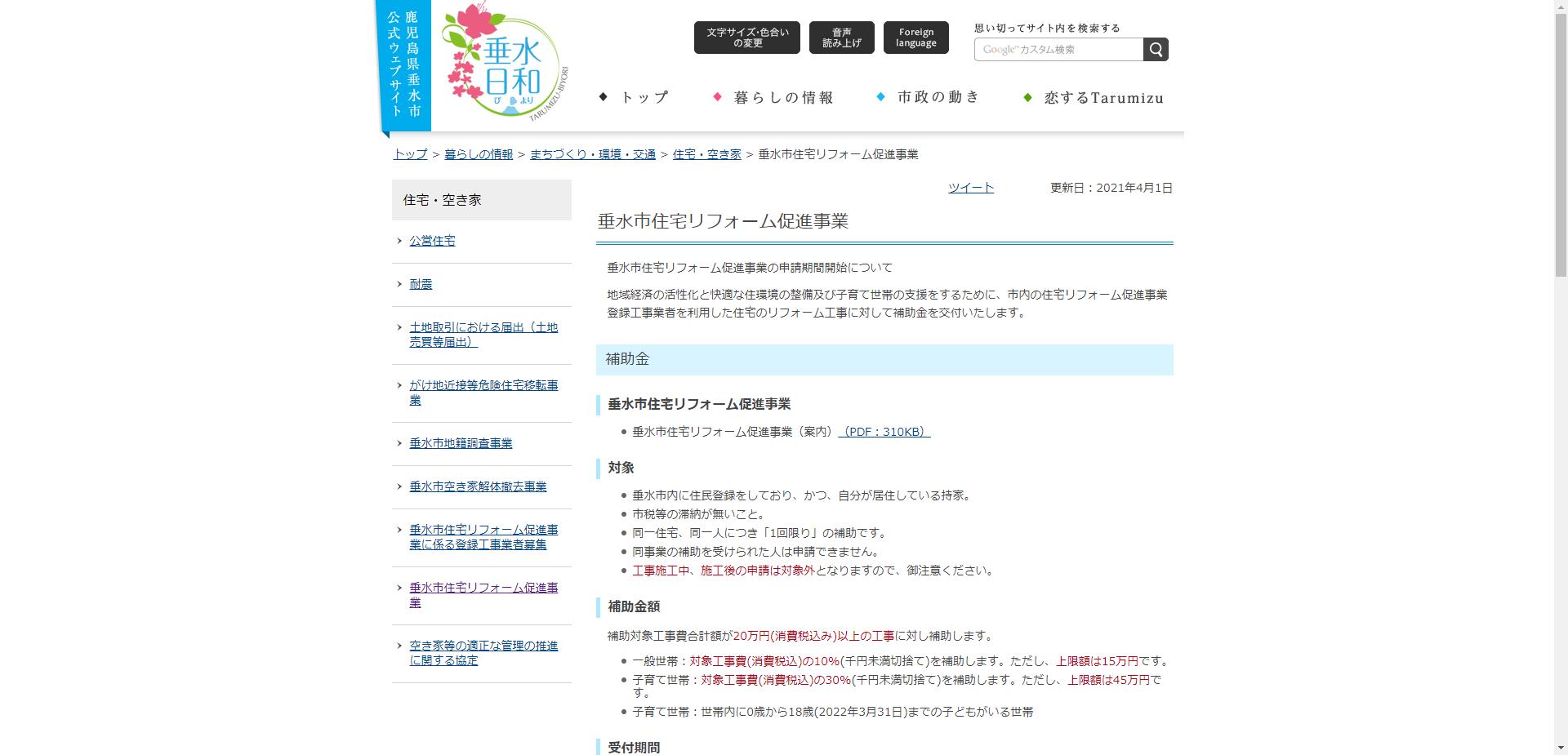Activate 音声読み上げ (text-to-speech)

click(x=841, y=37)
